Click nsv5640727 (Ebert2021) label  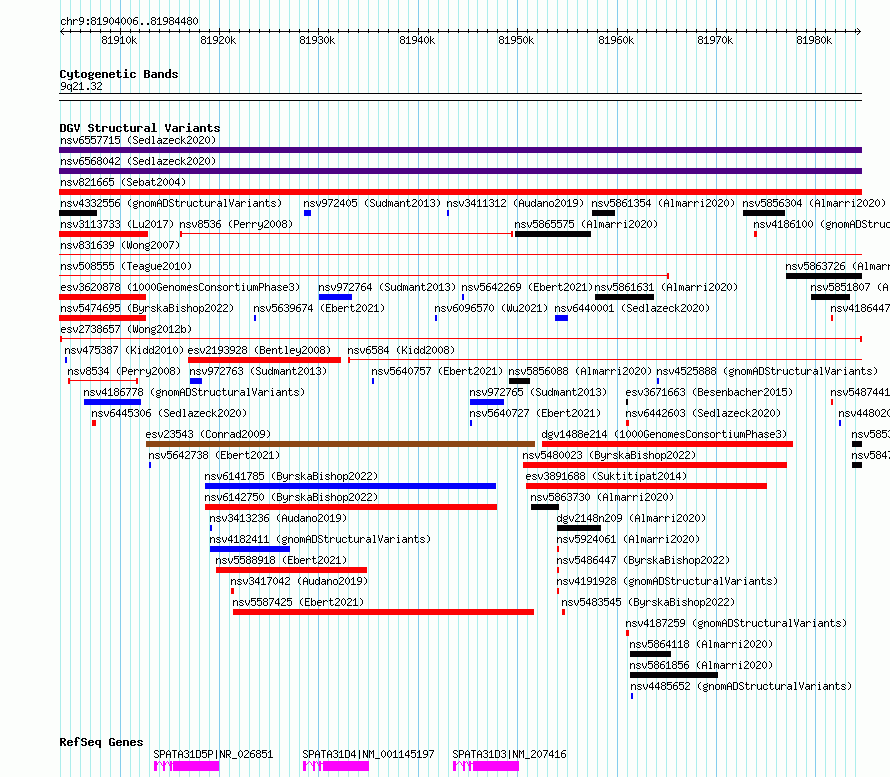coord(535,413)
